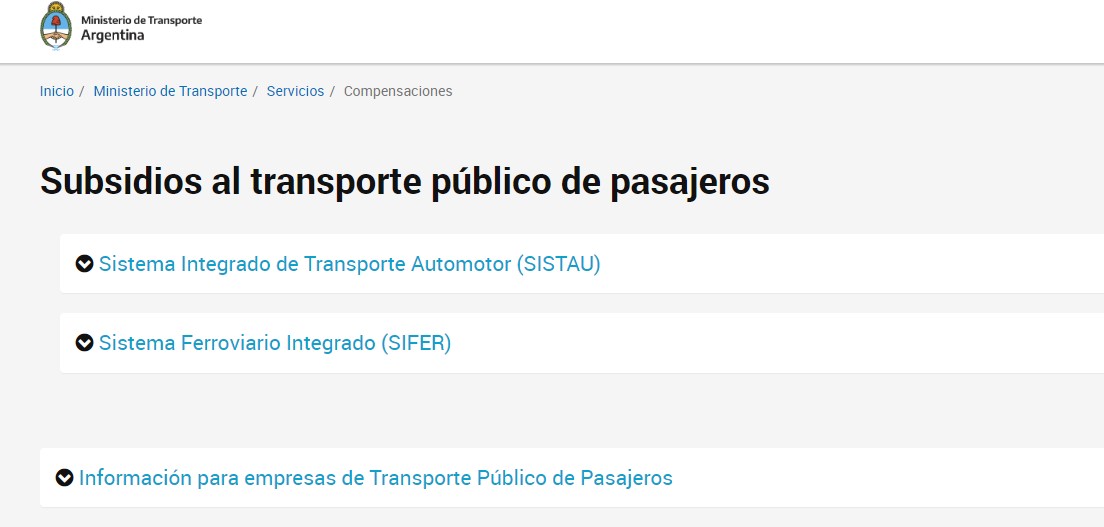Click the chevron icon beside Información para empresas
The height and width of the screenshot is (527, 1104).
coord(64,478)
